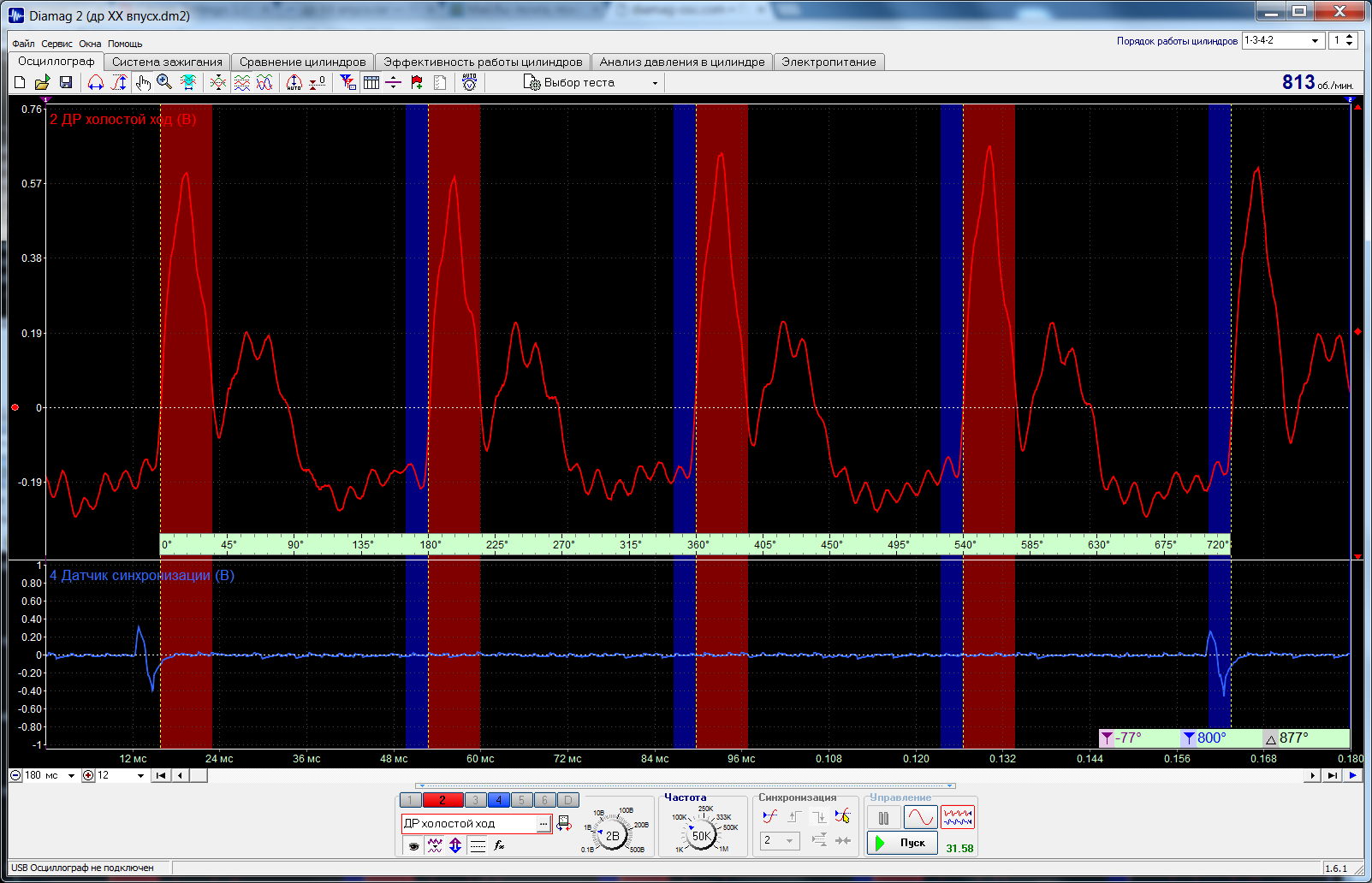Select the multi-channel waveform mode button
This screenshot has width=1372, height=883.
[x=958, y=818]
